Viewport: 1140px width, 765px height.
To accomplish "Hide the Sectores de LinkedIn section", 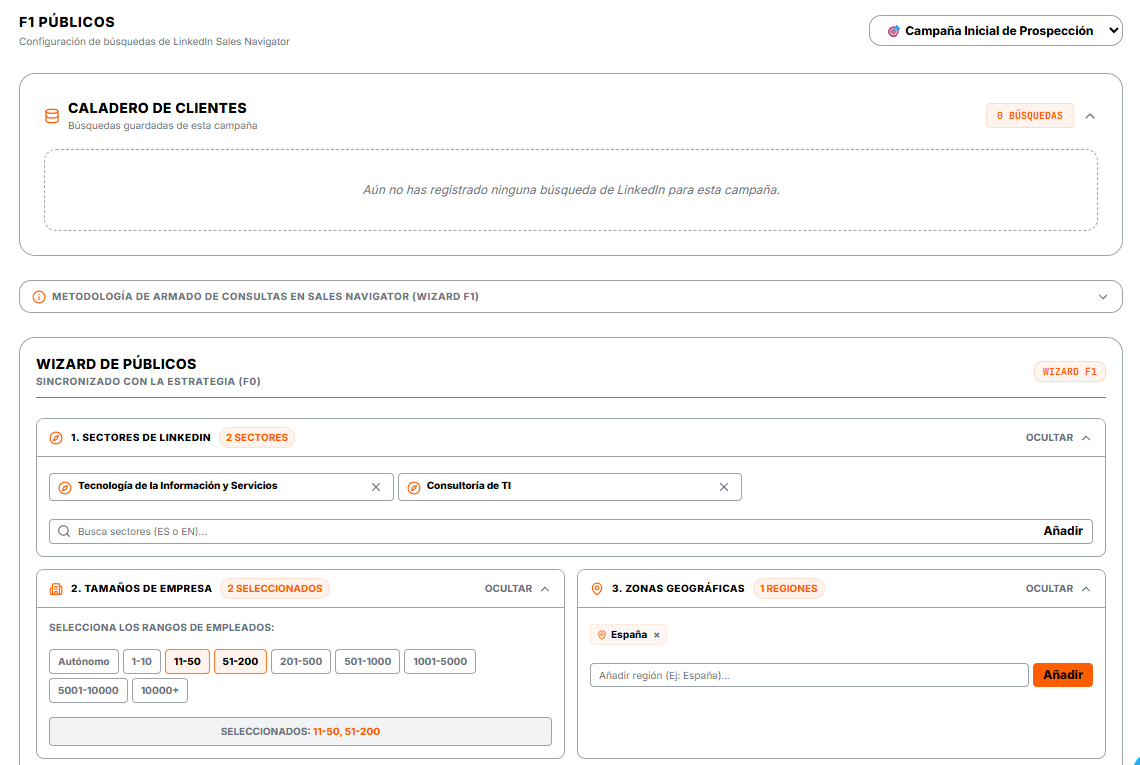I will (1058, 438).
